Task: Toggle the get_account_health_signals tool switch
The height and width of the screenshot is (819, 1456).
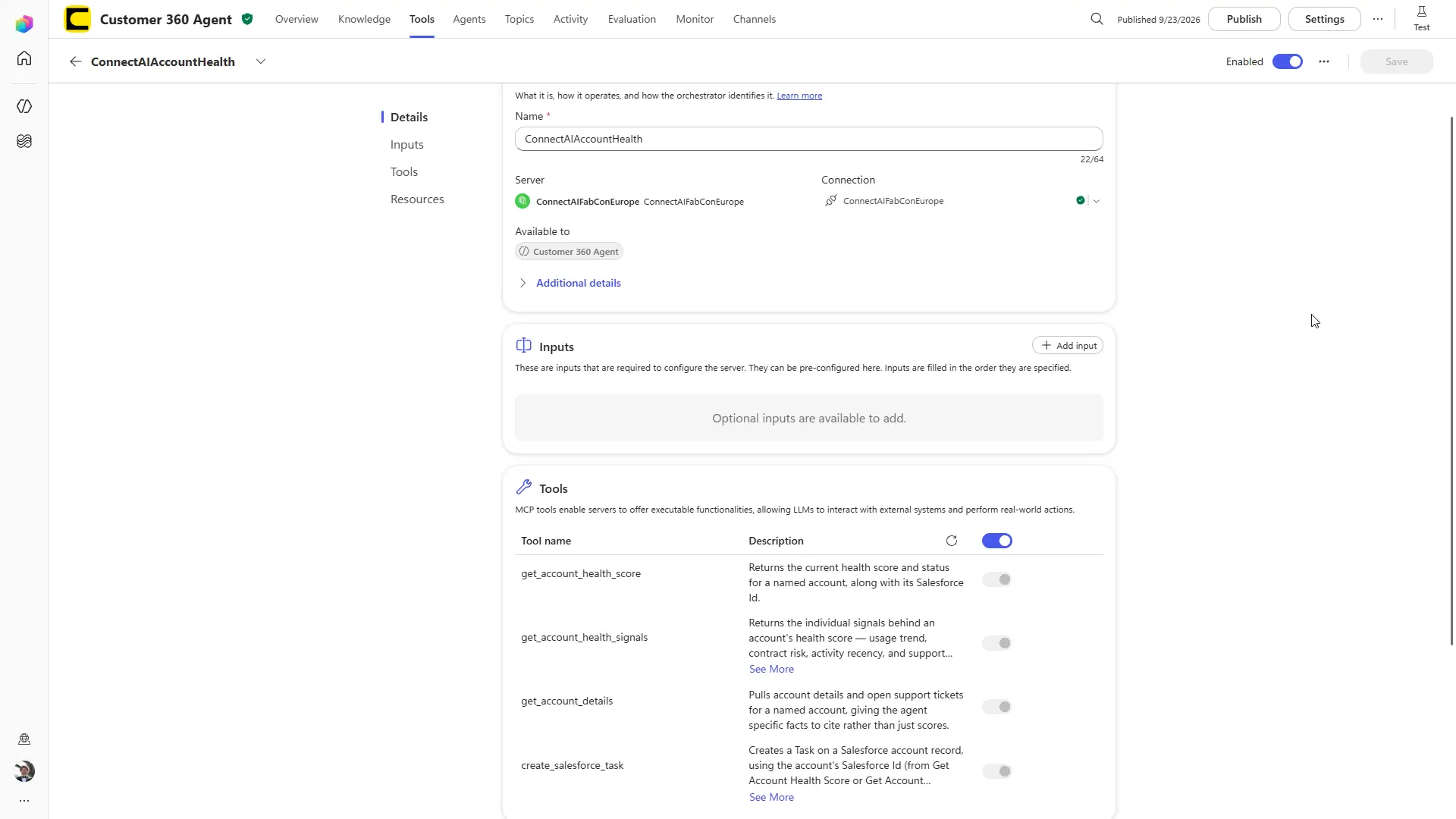Action: point(997,643)
